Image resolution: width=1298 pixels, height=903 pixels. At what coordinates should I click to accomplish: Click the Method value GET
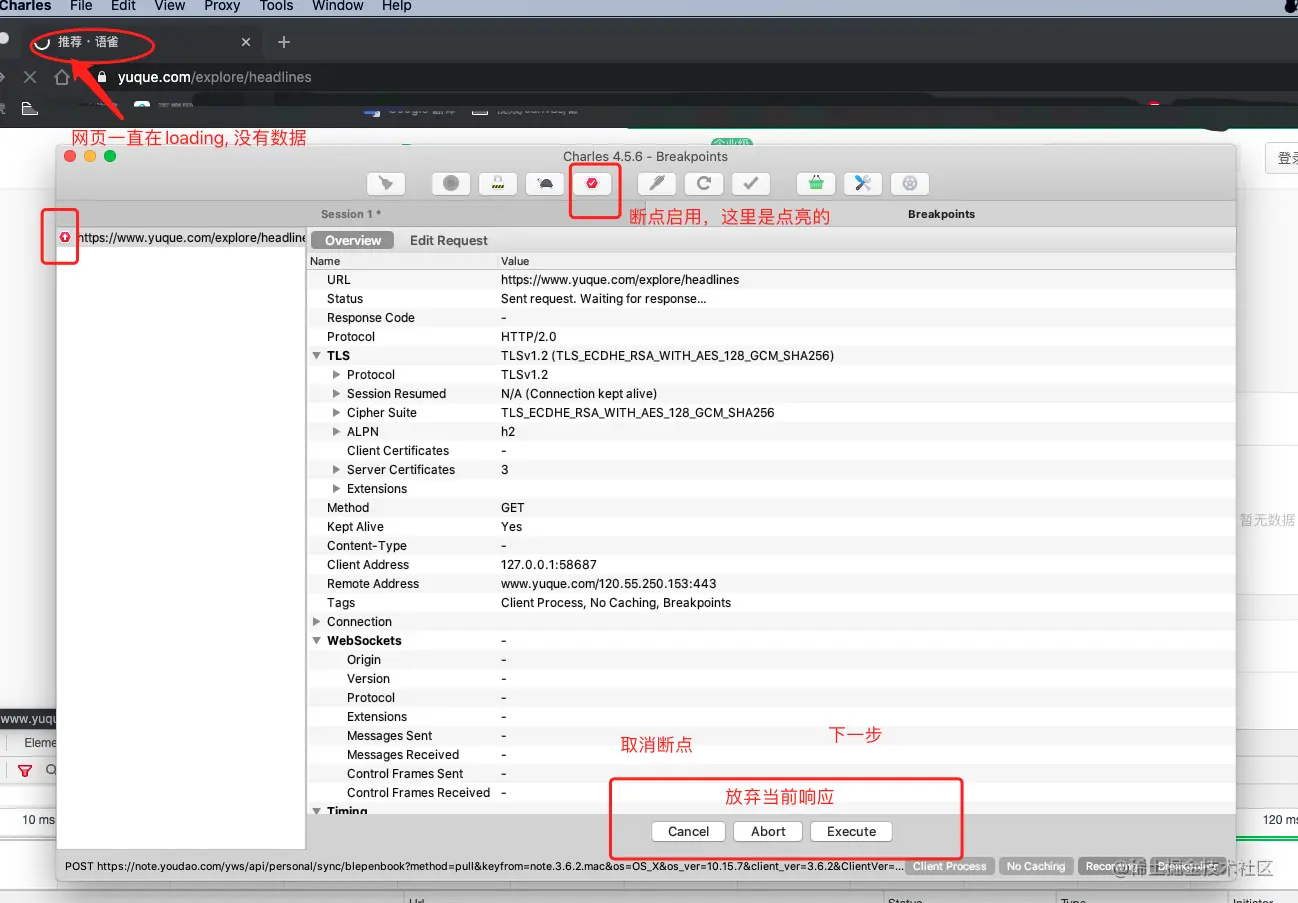(x=512, y=508)
